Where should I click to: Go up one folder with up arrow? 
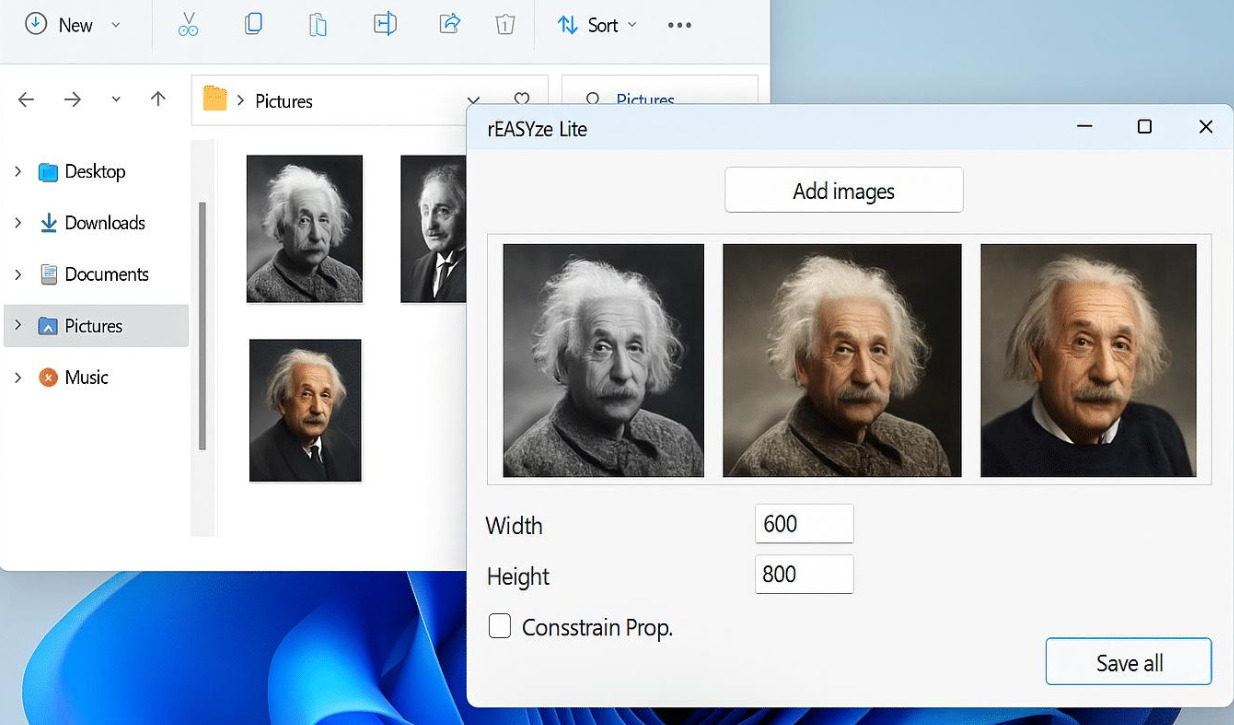[158, 99]
